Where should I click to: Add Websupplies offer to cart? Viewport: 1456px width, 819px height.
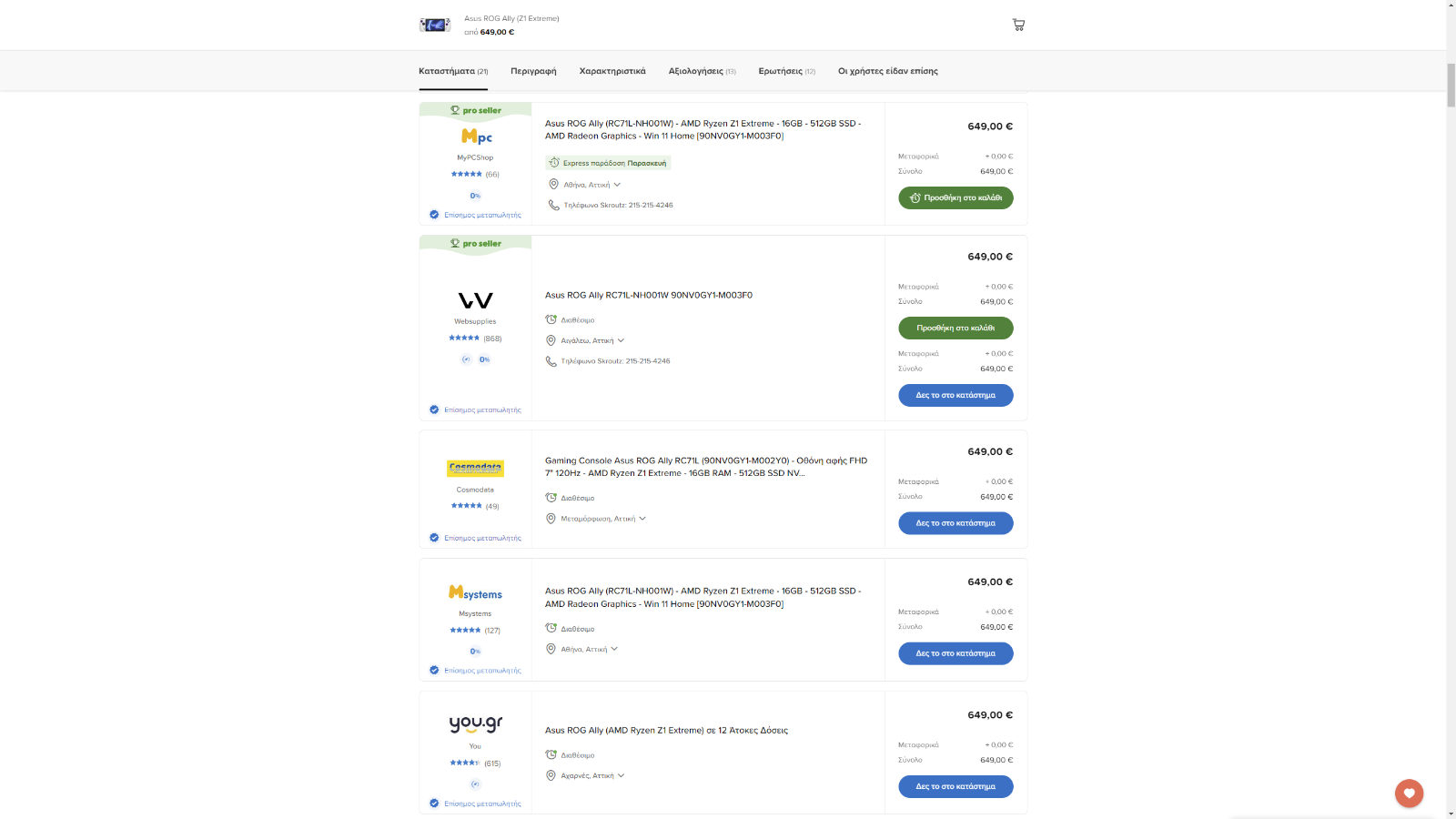pos(955,328)
